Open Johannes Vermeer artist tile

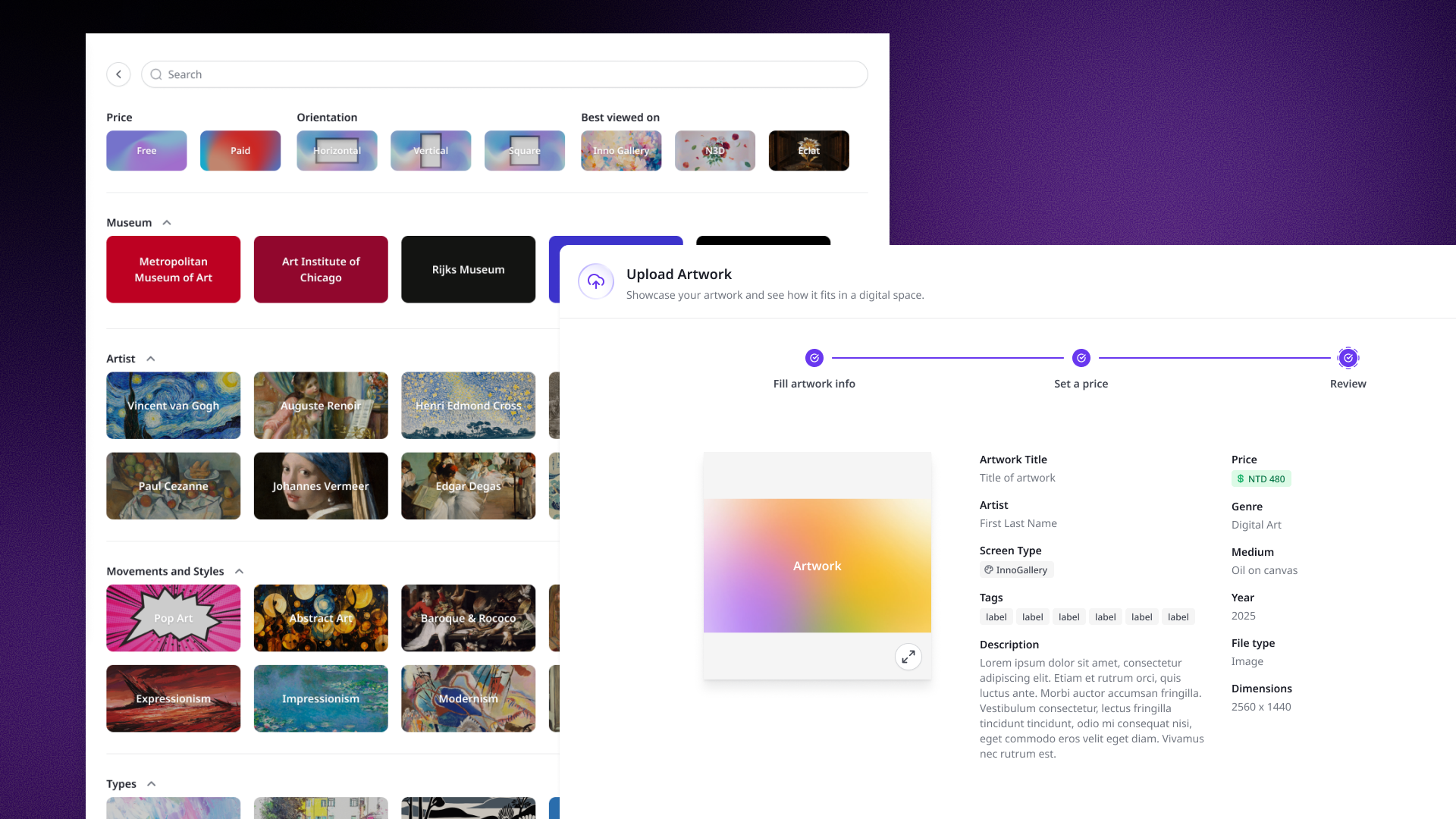coord(321,486)
